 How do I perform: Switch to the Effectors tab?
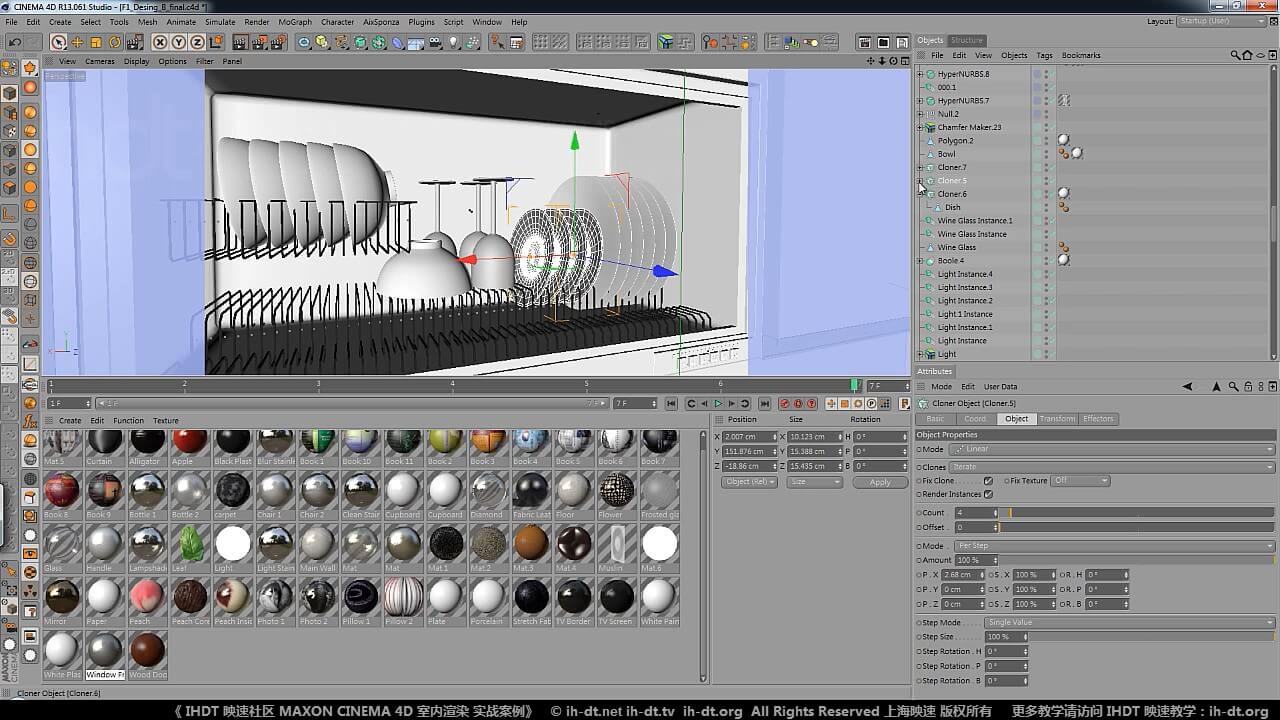tap(1098, 419)
